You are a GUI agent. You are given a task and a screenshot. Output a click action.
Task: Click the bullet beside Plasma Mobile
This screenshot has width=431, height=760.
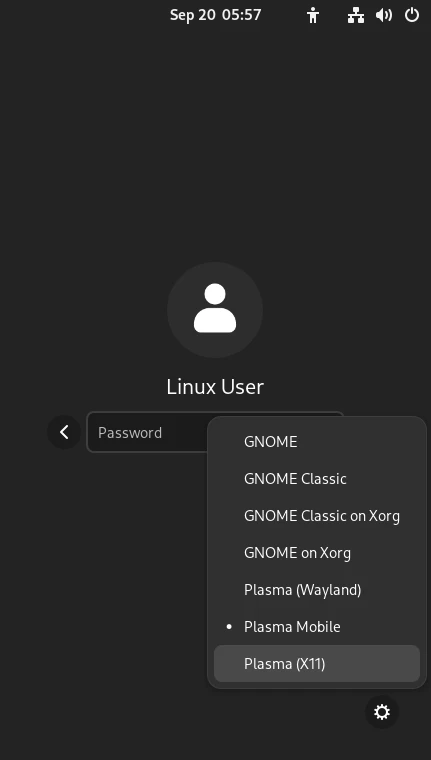[x=229, y=627]
